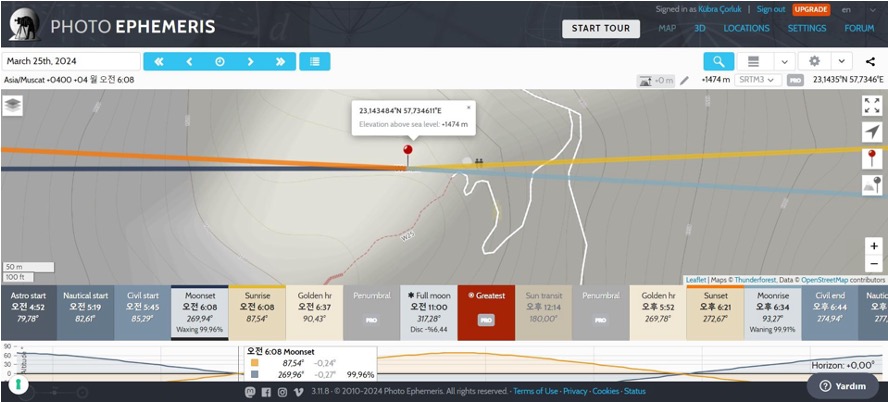Viewport: 888px width, 402px height.
Task: Jump to current time clock icon
Action: (x=219, y=61)
